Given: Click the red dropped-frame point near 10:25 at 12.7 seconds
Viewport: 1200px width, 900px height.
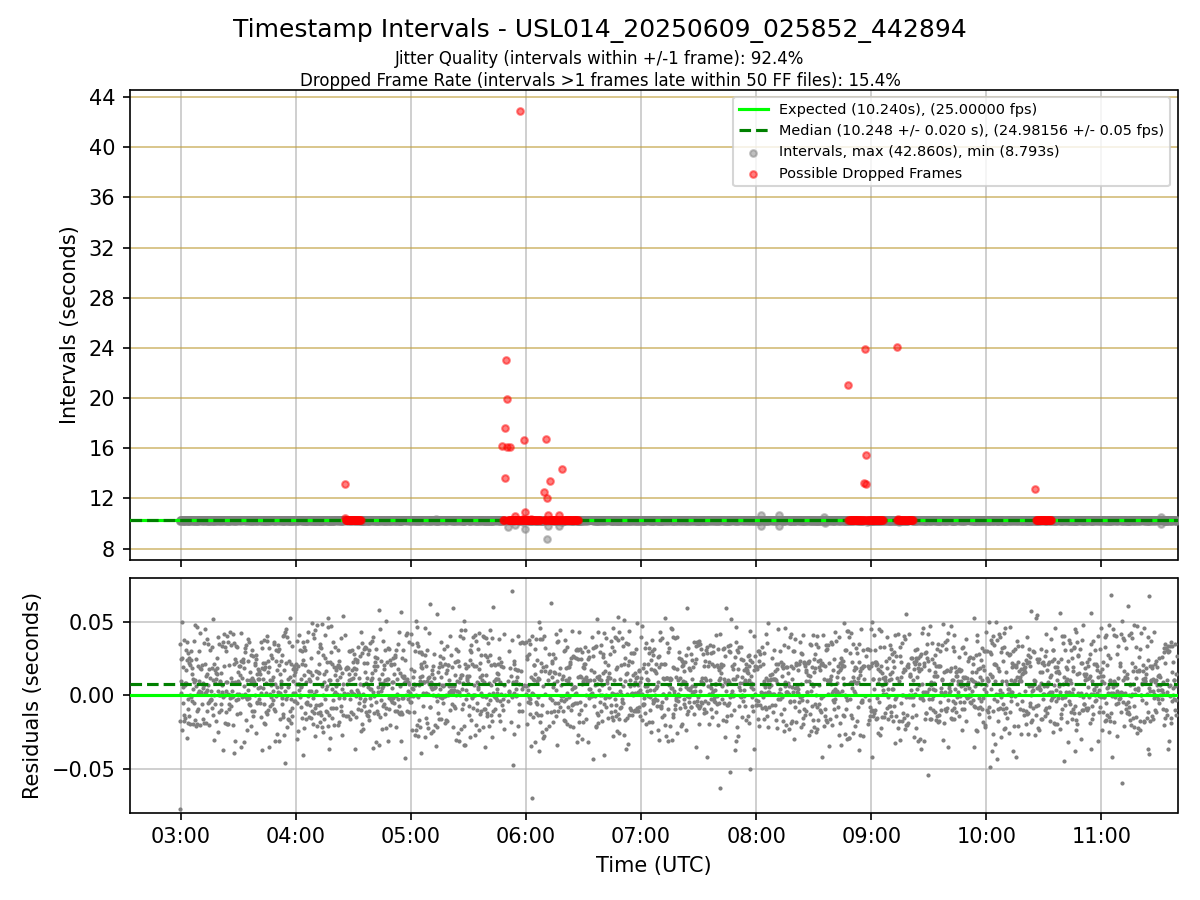Looking at the screenshot, I should pos(1035,489).
